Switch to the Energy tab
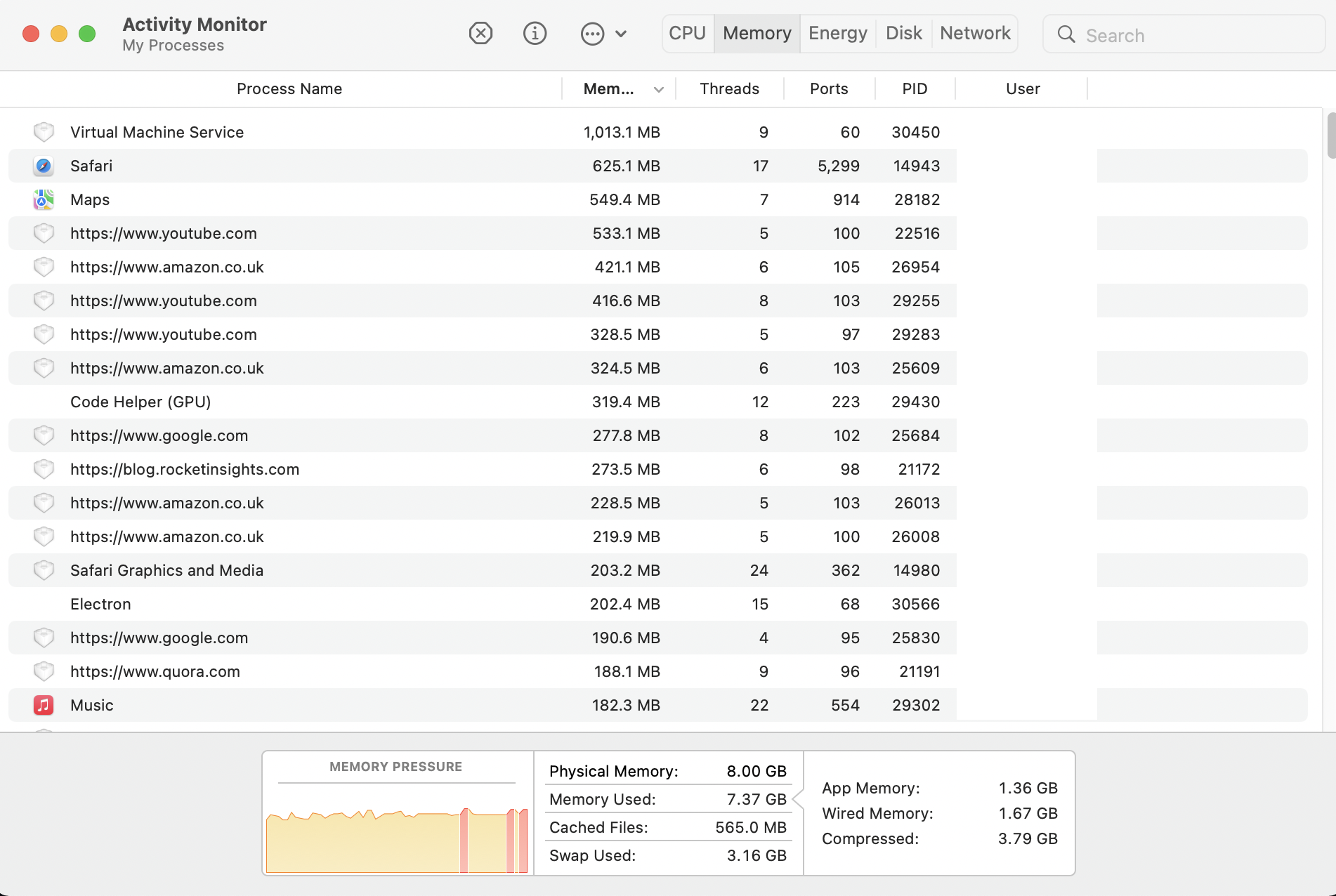The height and width of the screenshot is (896, 1336). (838, 33)
